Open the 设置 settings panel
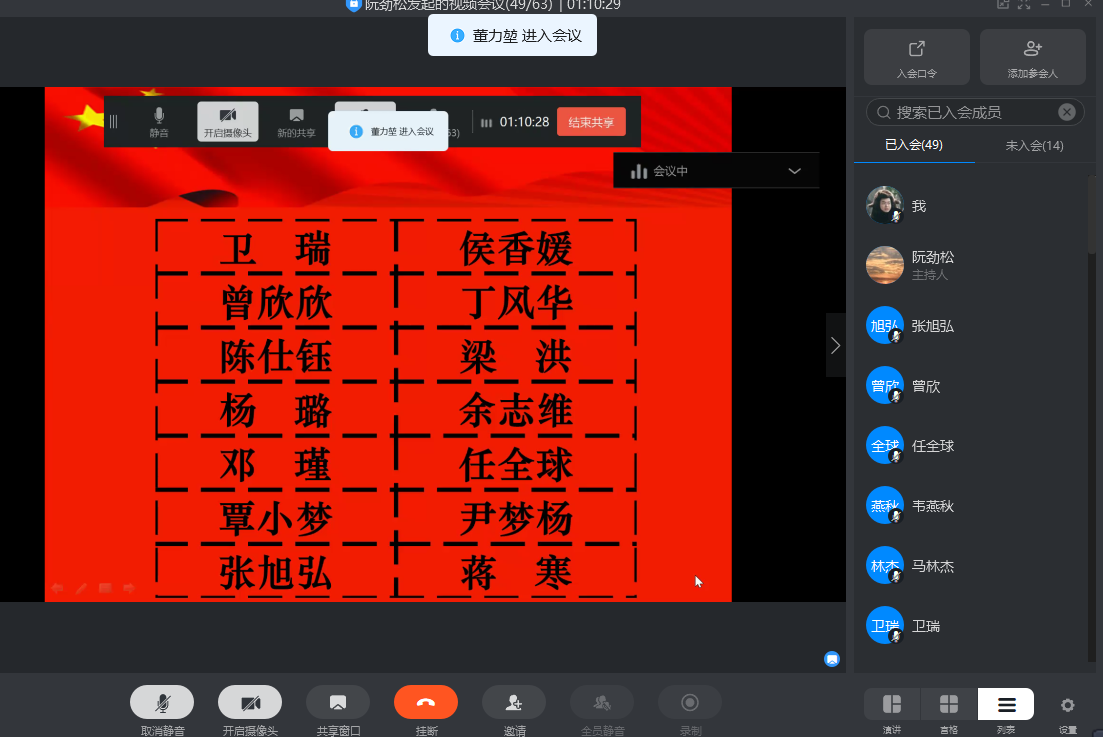Viewport: 1103px width, 737px height. [1066, 705]
